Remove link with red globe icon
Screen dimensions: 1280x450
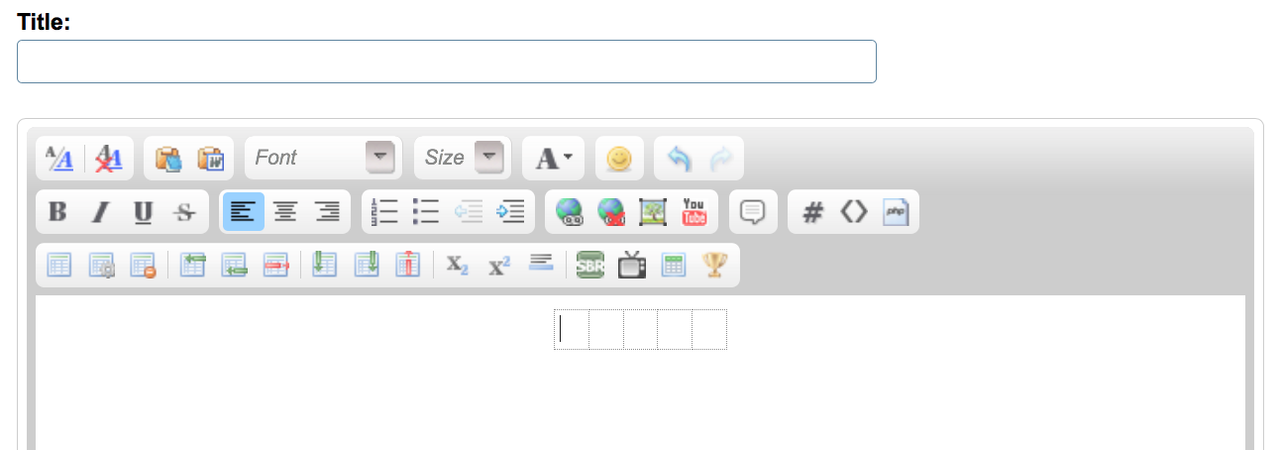(611, 212)
